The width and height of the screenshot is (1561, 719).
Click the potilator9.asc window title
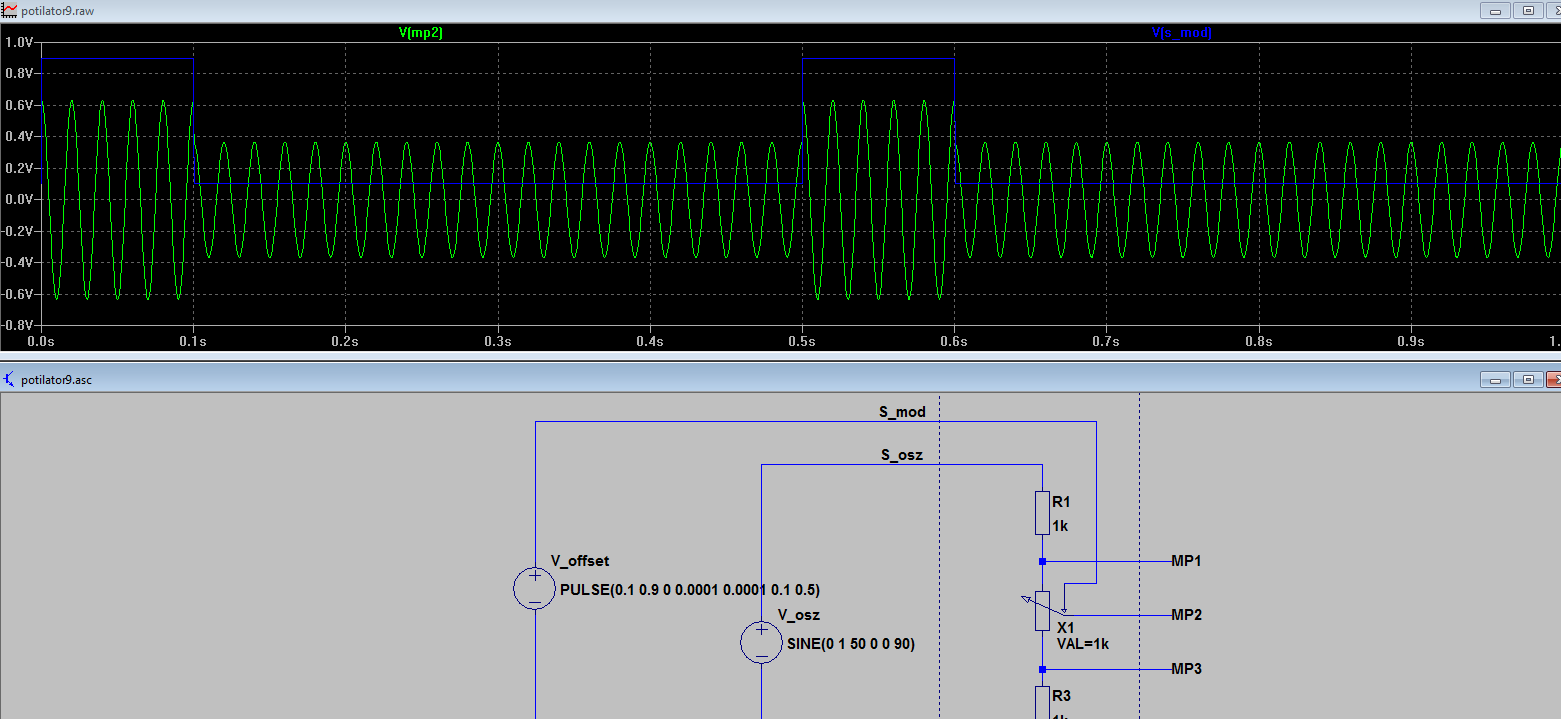pos(56,380)
